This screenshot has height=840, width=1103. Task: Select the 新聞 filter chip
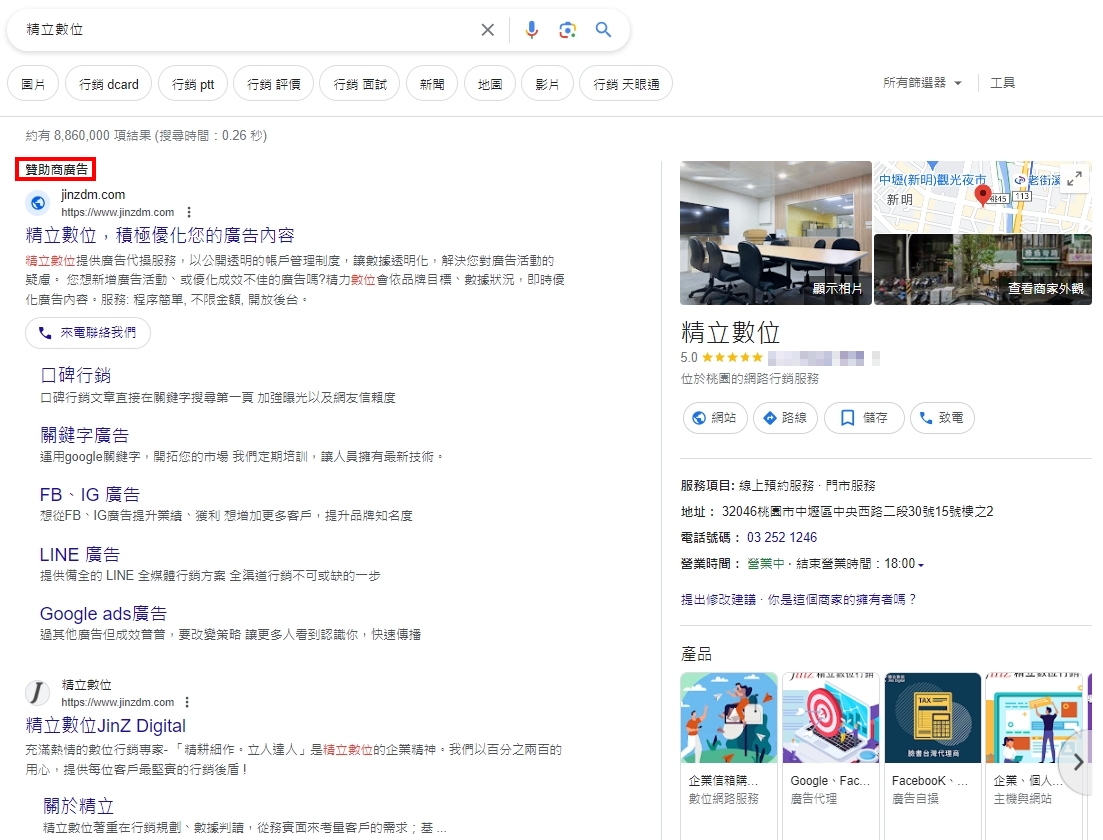[x=432, y=84]
